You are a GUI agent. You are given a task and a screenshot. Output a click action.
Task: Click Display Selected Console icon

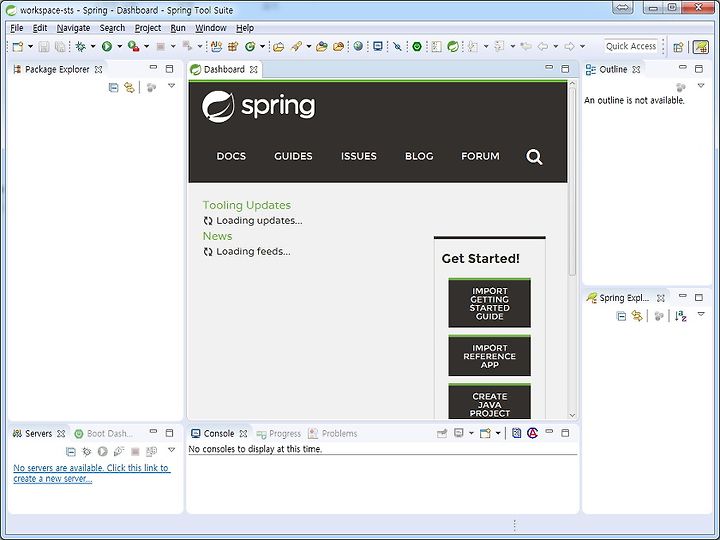tap(458, 433)
